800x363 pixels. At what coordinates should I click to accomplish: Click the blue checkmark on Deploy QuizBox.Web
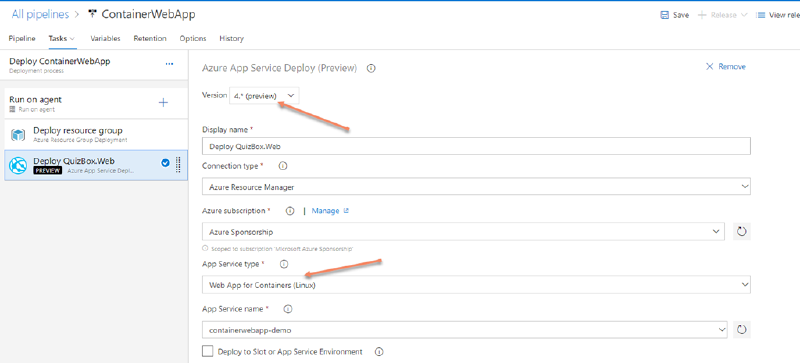[165, 163]
